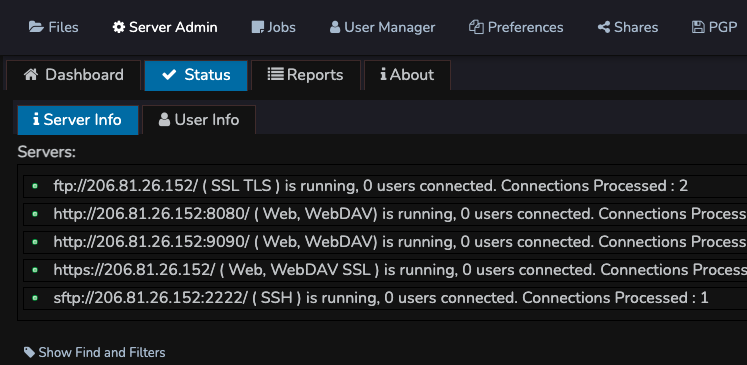Viewport: 747px width, 365px height.
Task: Select the ftp://206.81.26.152/ server row
Action: pyautogui.click(x=385, y=186)
